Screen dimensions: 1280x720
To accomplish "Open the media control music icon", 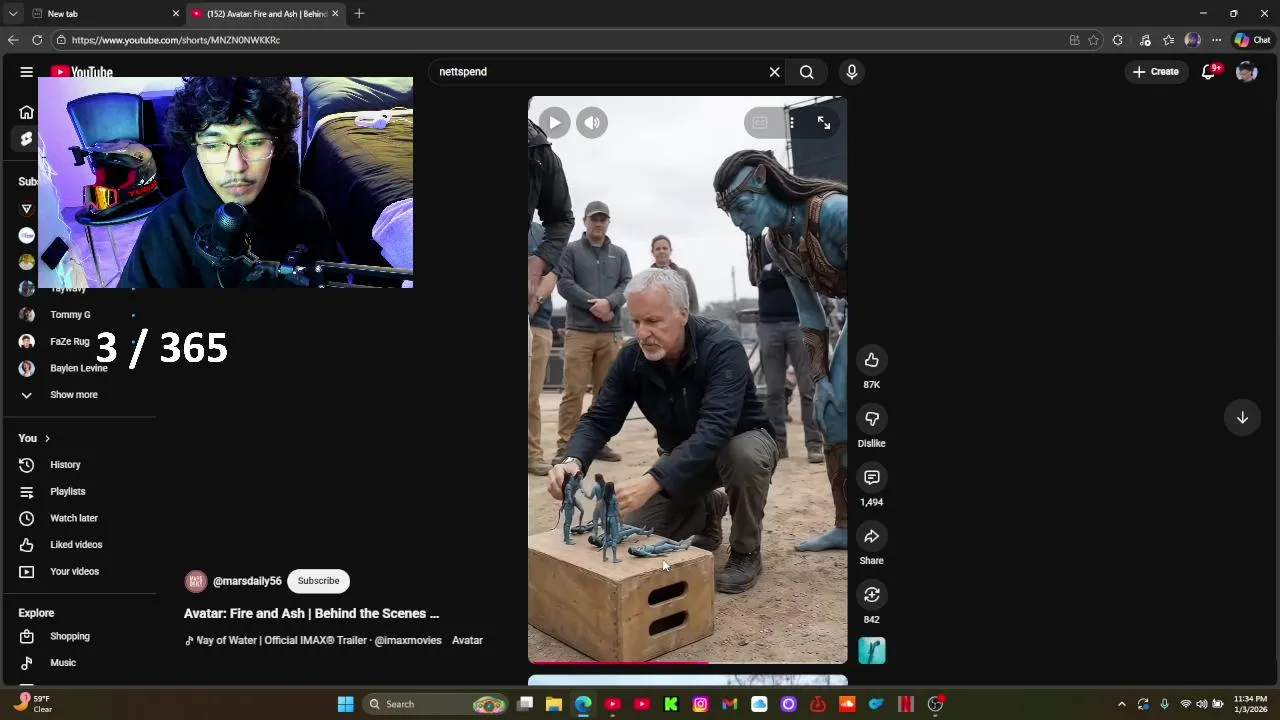I will pos(1144,40).
